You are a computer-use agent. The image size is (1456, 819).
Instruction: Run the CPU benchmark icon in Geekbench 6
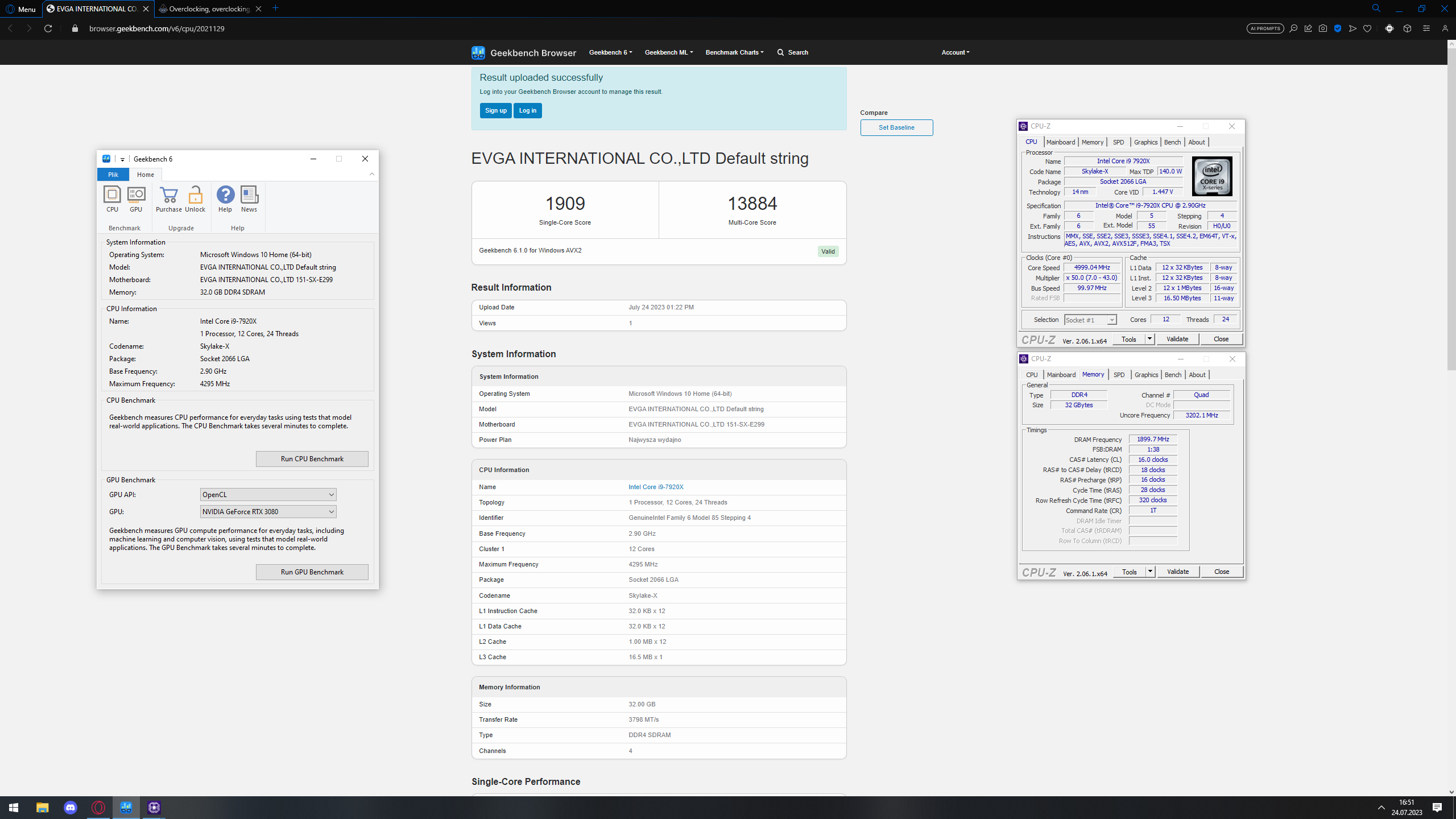[112, 199]
